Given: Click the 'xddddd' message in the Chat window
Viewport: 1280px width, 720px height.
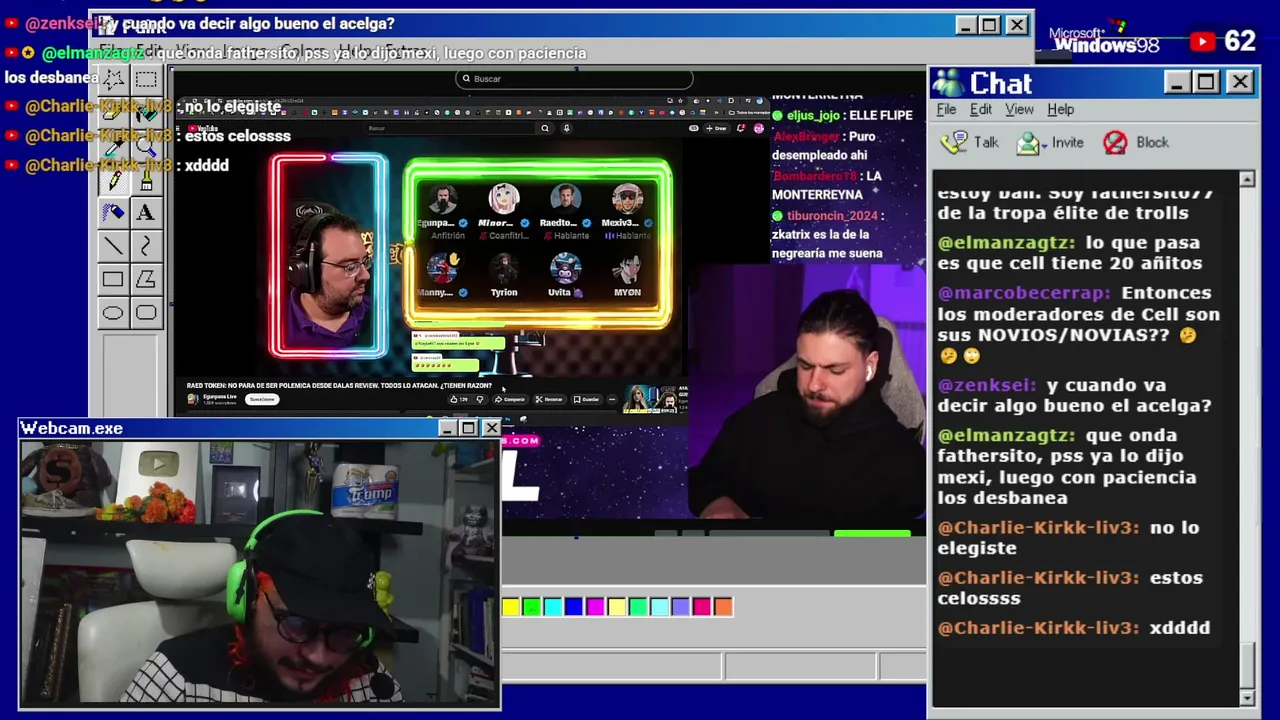Looking at the screenshot, I should coord(1179,628).
